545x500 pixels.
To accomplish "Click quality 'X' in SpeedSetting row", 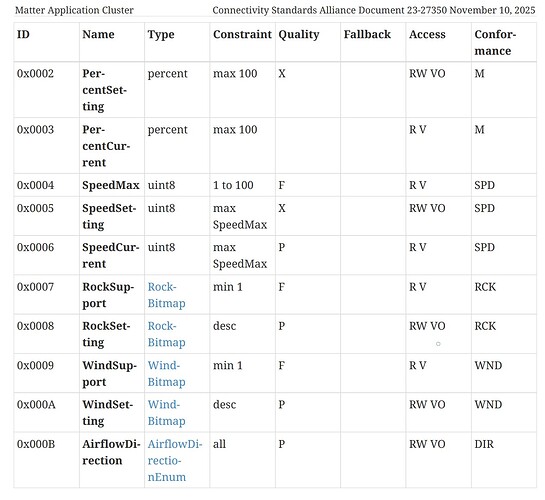I will (282, 208).
